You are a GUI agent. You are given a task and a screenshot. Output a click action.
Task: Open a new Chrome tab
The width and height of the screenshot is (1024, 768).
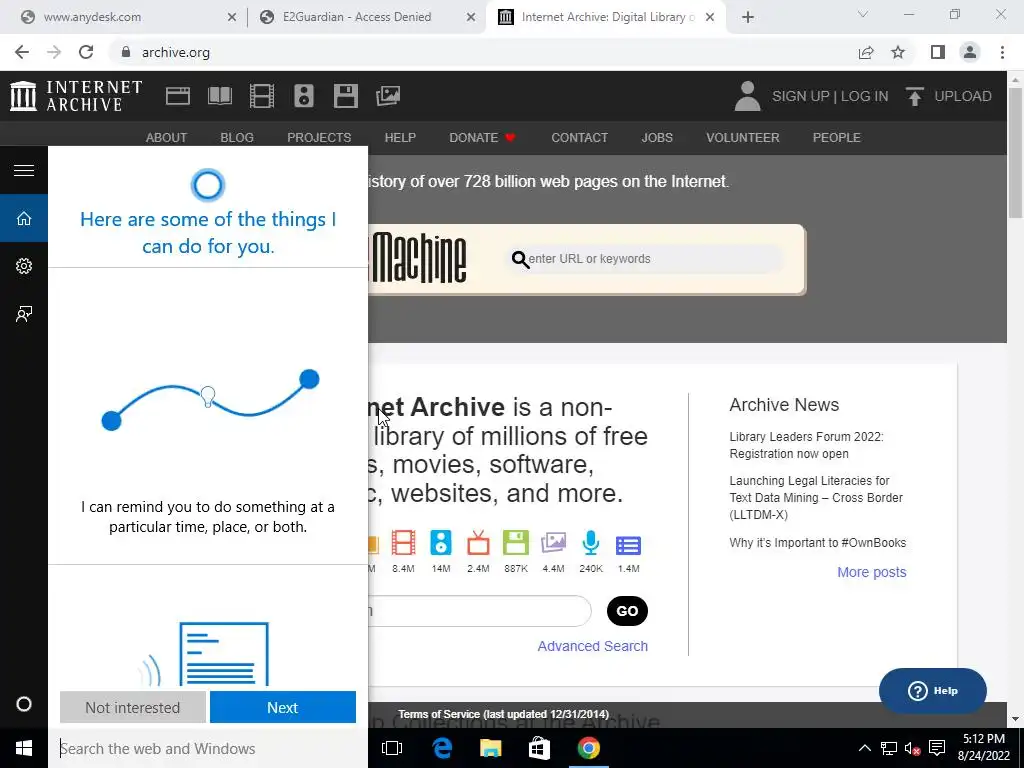(748, 17)
